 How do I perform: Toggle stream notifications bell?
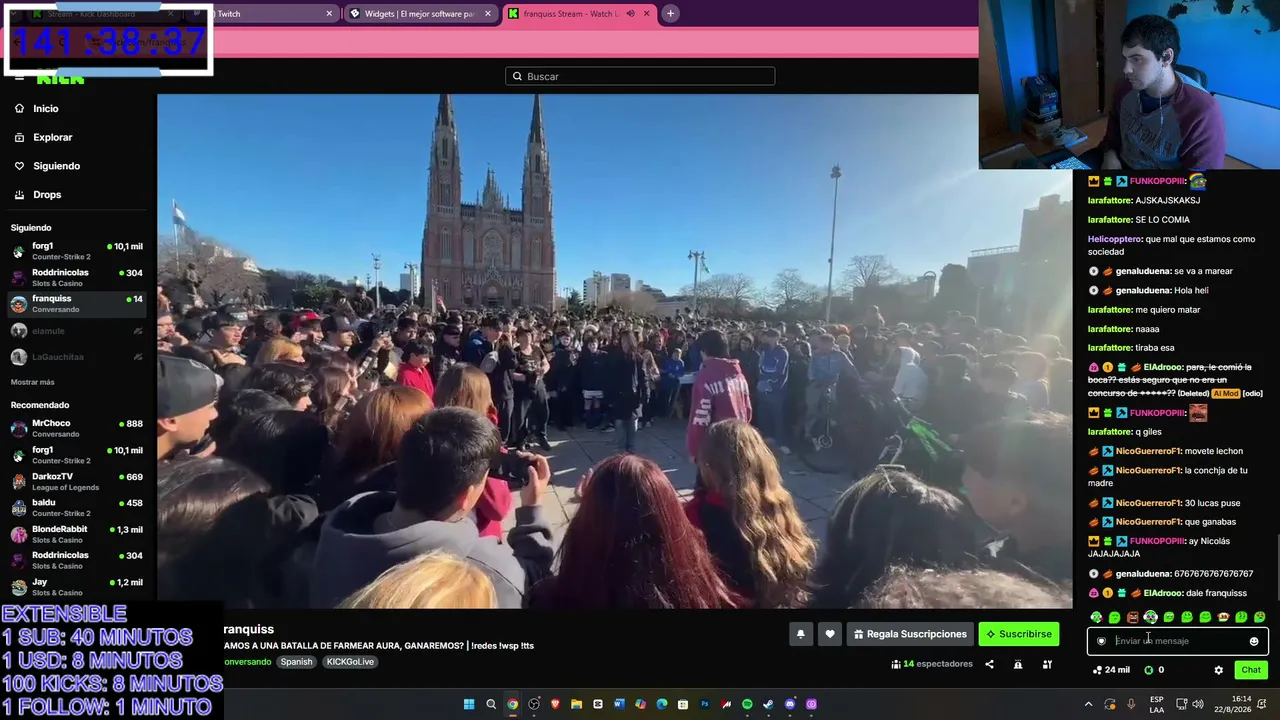[800, 634]
